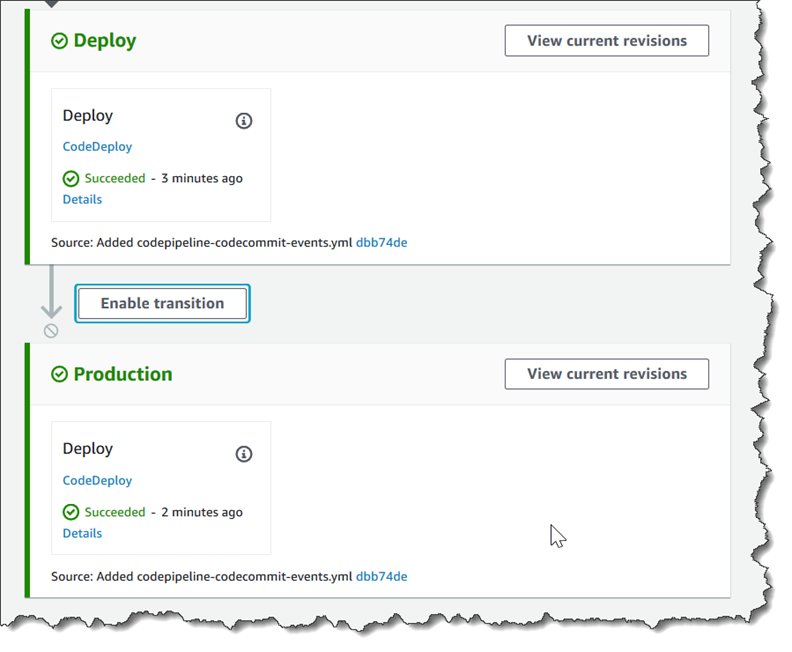The width and height of the screenshot is (792, 652).
Task: Open commit dbb74de in Production stage source
Action: pos(382,577)
